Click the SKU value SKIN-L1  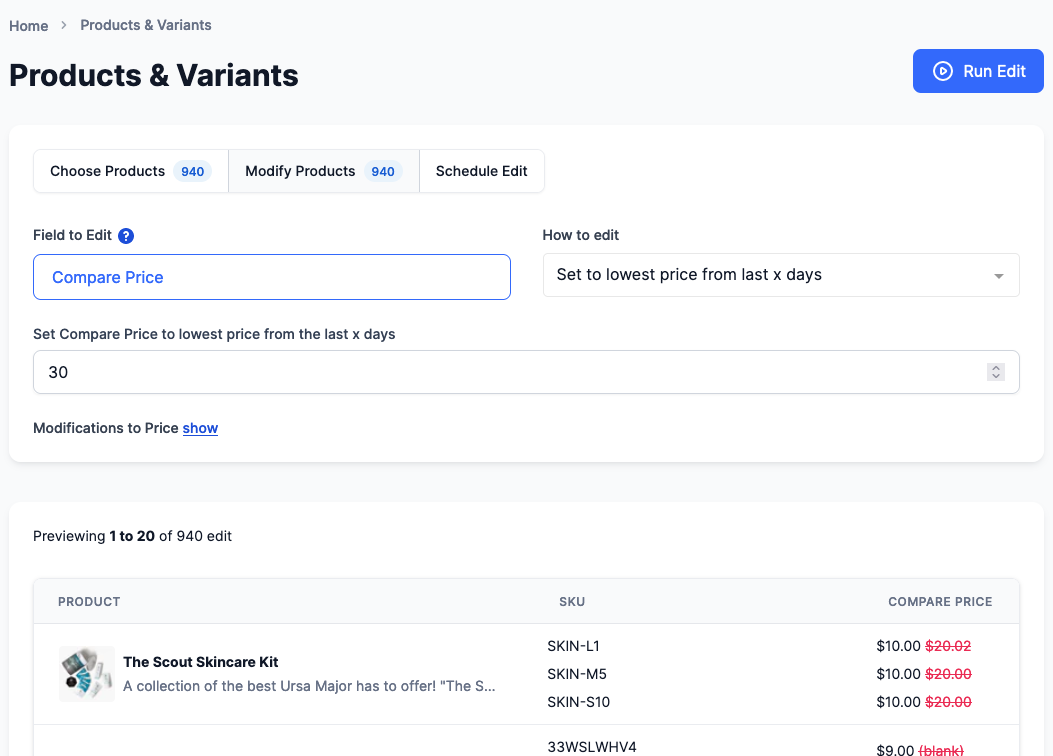click(574, 646)
